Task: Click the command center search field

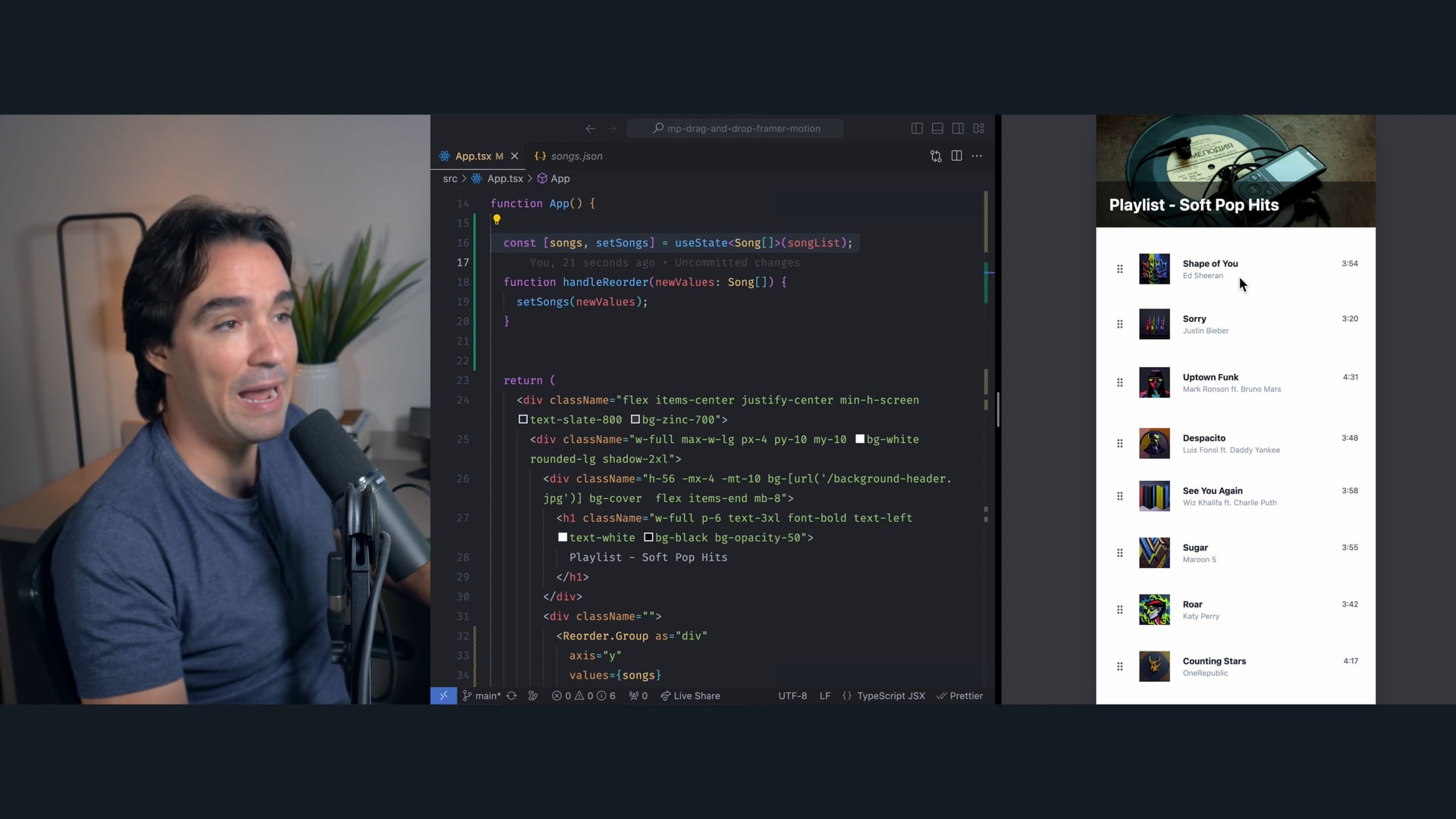Action: pyautogui.click(x=735, y=129)
